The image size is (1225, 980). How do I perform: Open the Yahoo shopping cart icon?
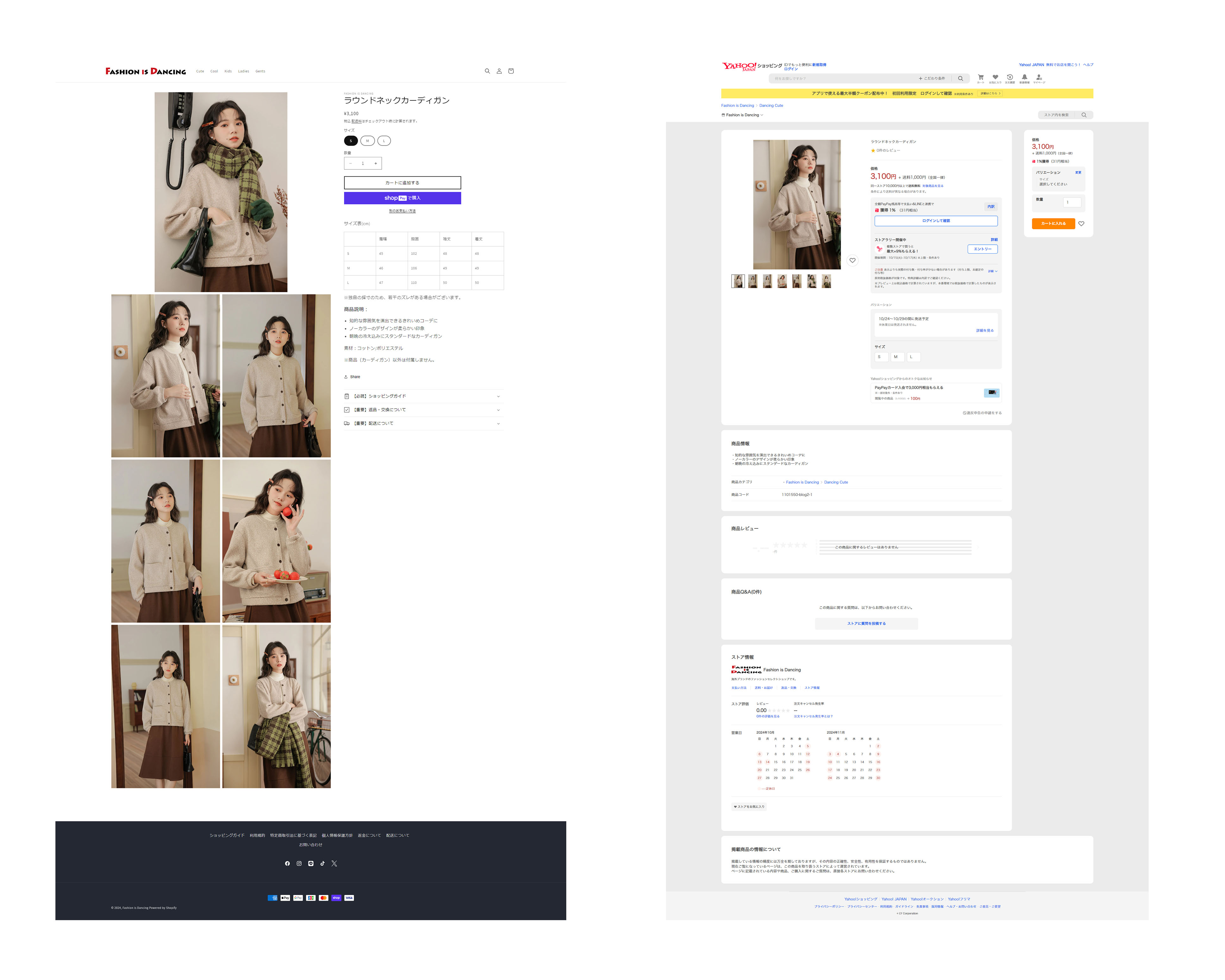point(981,77)
